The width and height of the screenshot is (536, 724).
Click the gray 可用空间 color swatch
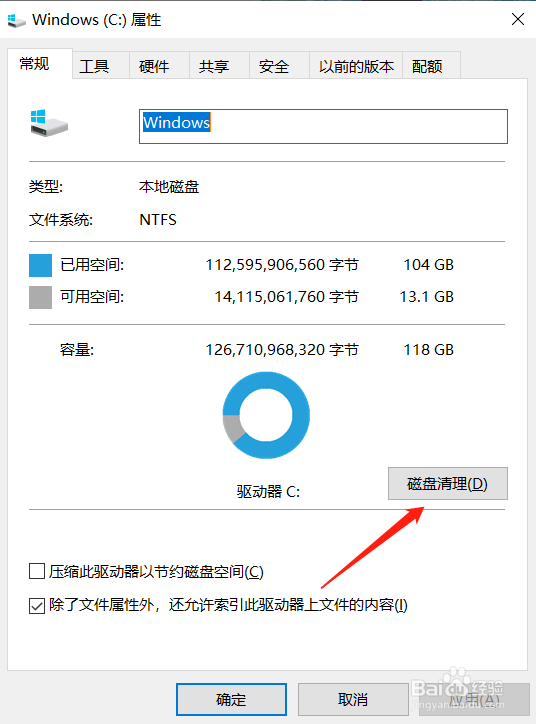(41, 297)
